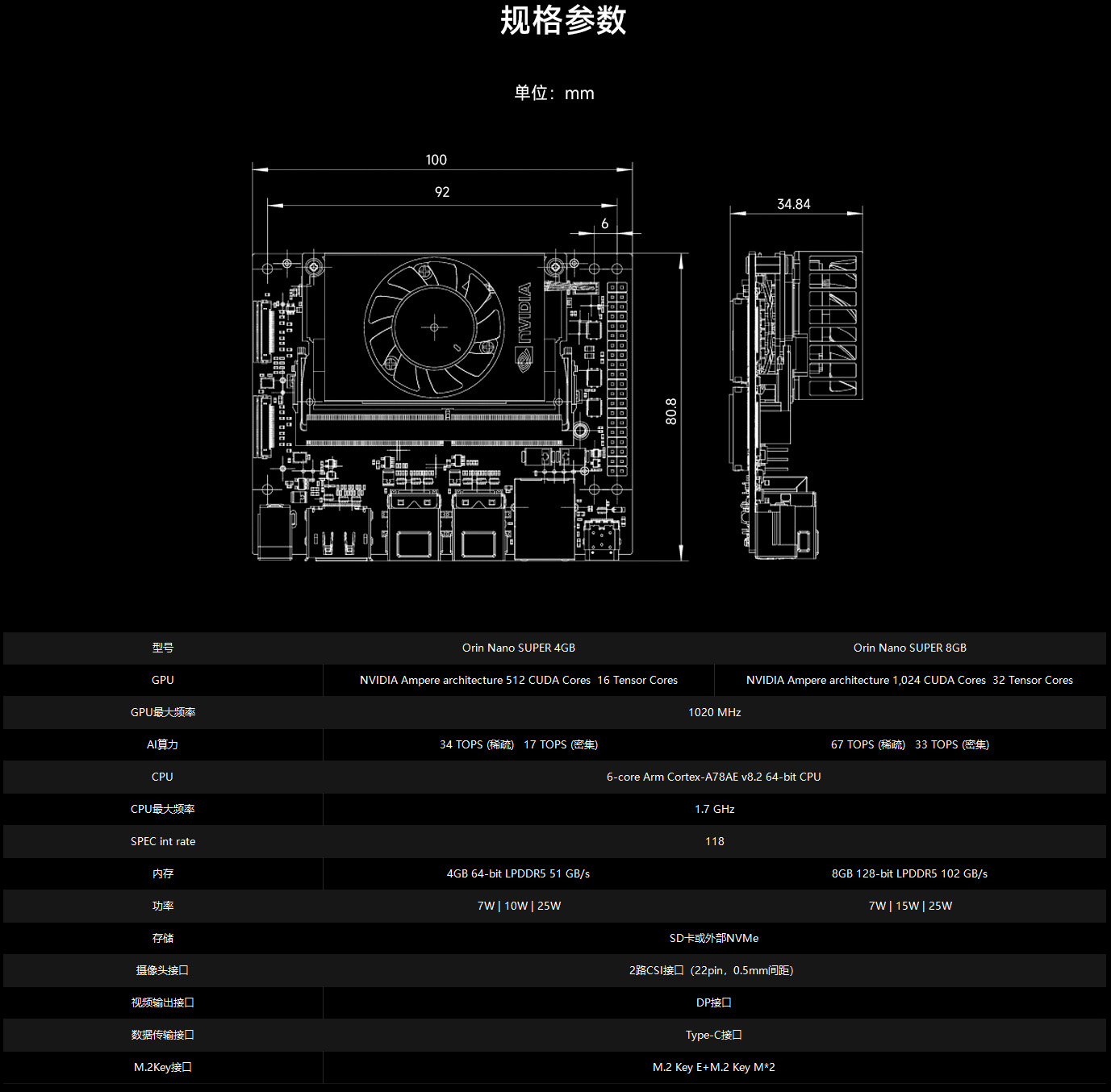Click the CPU row label

(163, 777)
